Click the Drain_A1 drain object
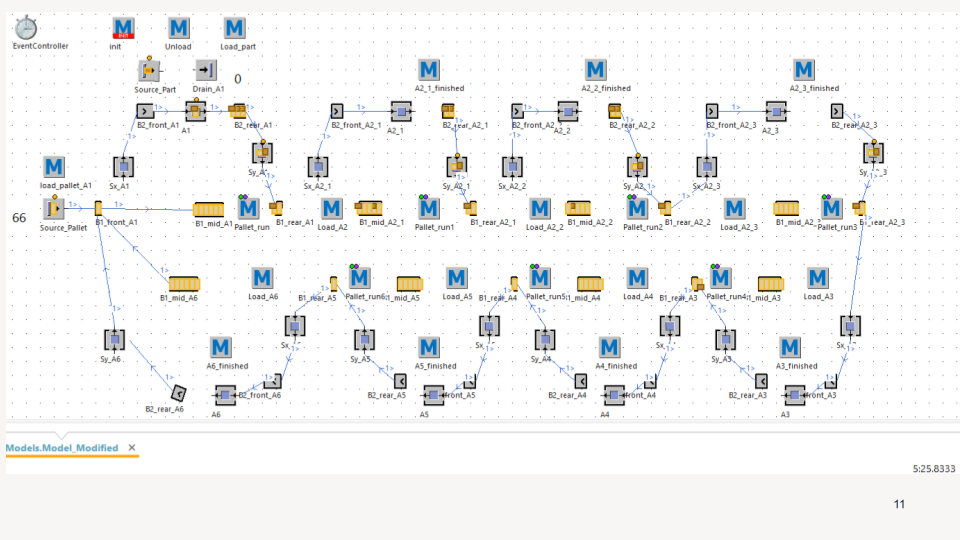Viewport: 960px width, 540px height. 206,70
